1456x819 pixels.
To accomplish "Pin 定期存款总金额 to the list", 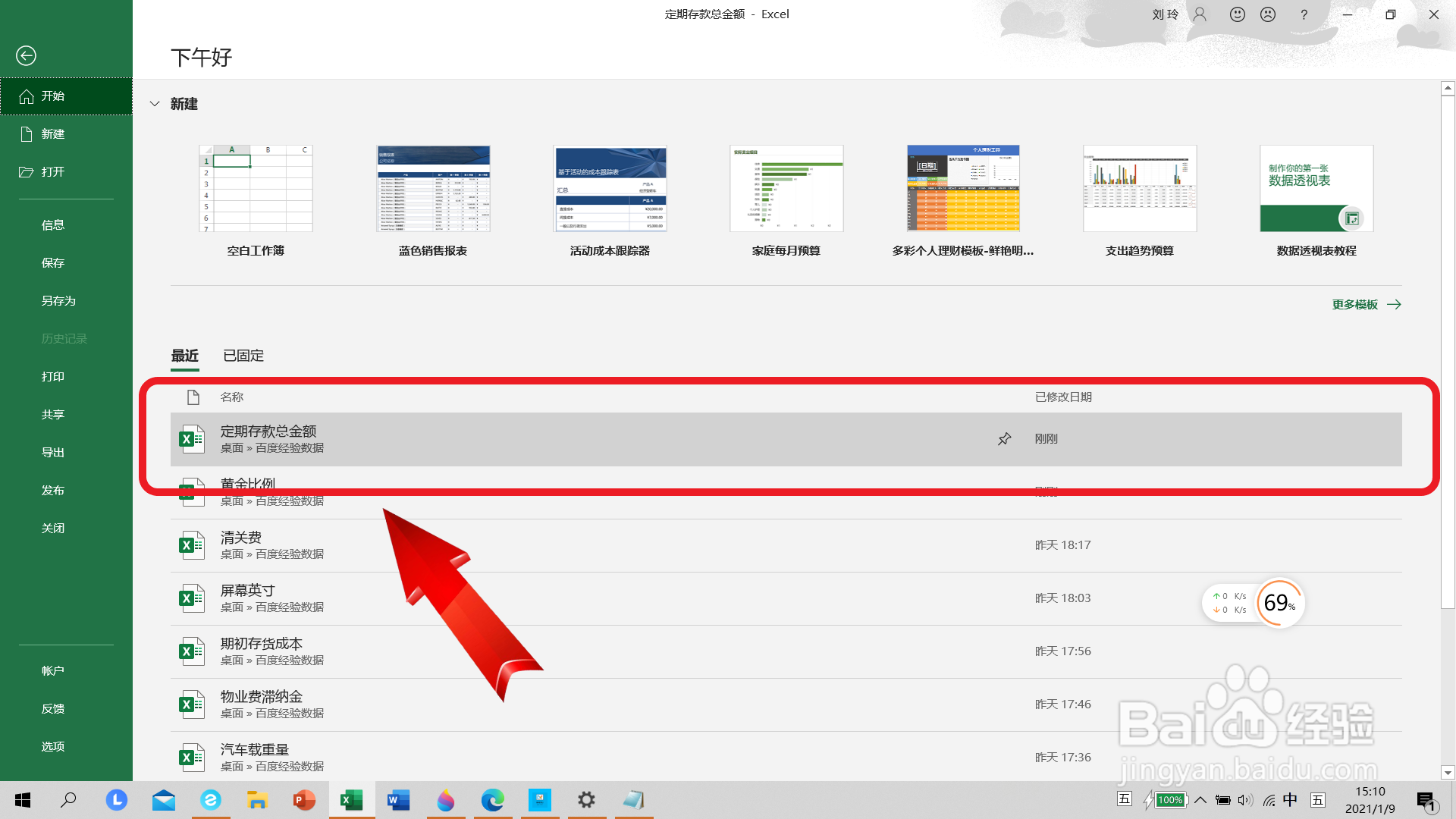I will 1004,439.
